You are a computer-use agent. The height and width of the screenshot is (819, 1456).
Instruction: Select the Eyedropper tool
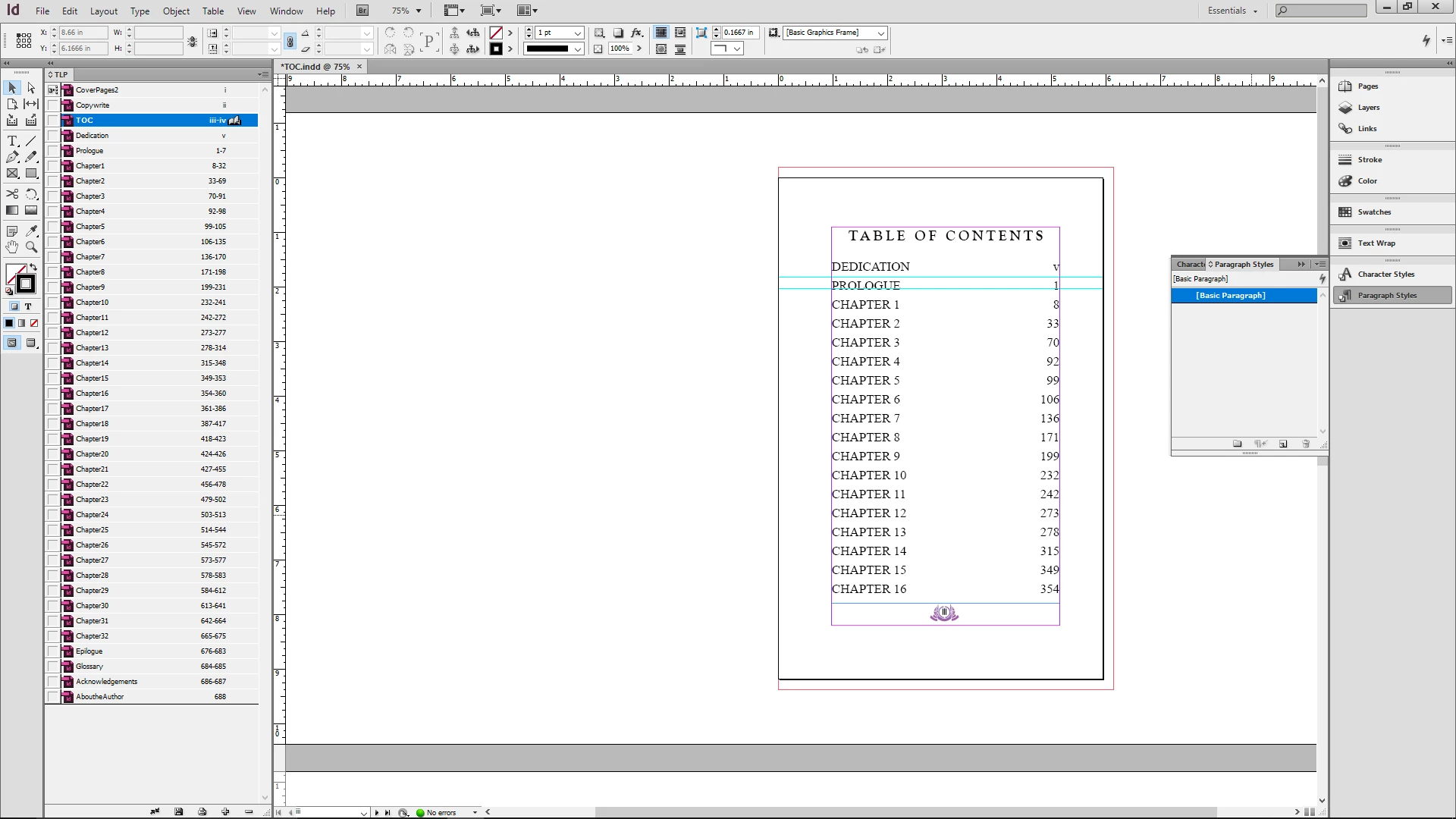tap(31, 231)
